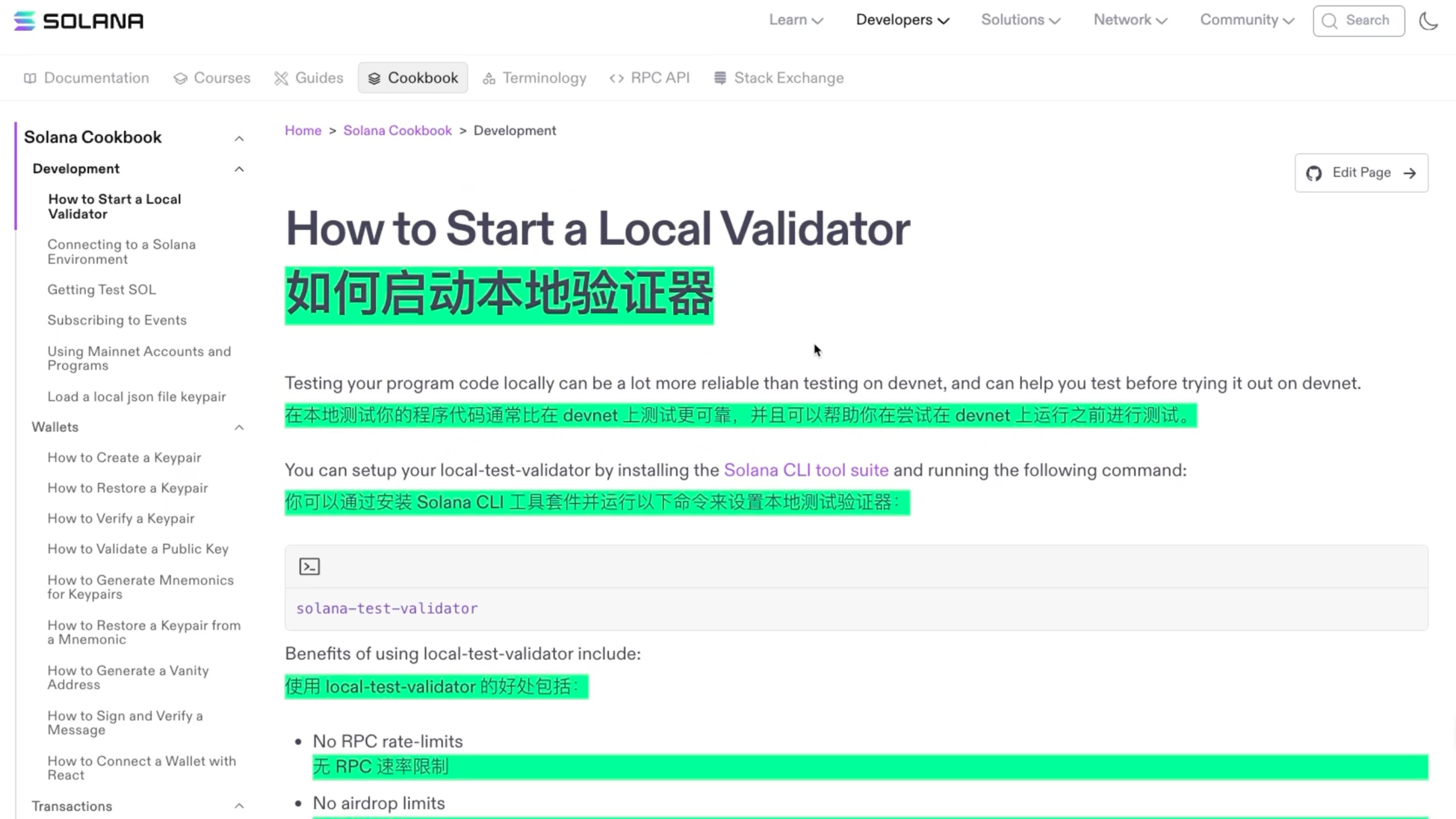Expand the Development sidebar section
Viewport: 1456px width, 819px height.
[x=238, y=168]
